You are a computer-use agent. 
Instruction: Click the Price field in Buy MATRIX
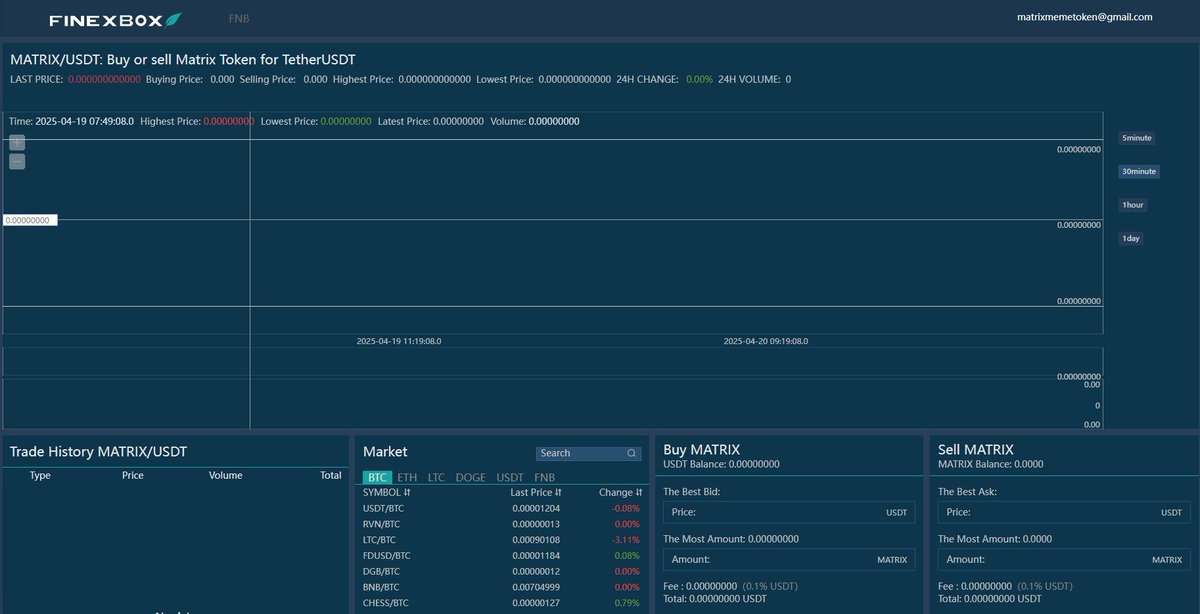point(790,511)
